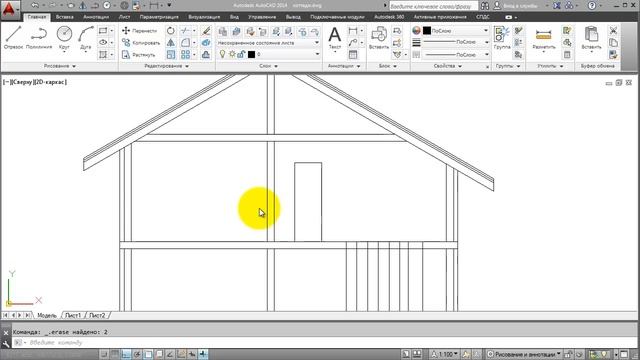Select the Fillet tool icon

[185, 42]
